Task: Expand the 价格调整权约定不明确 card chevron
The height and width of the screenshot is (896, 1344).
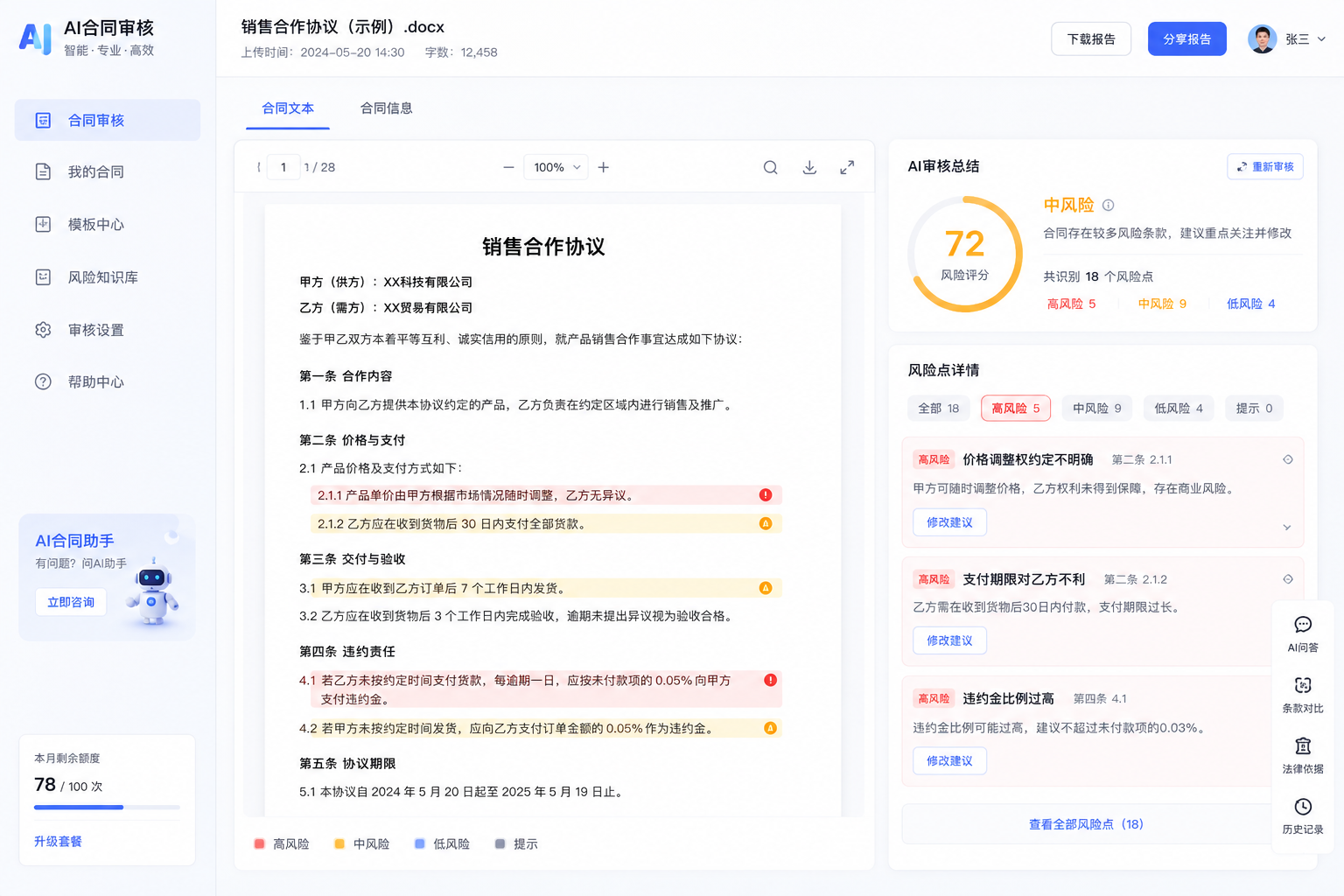Action: click(x=1287, y=528)
